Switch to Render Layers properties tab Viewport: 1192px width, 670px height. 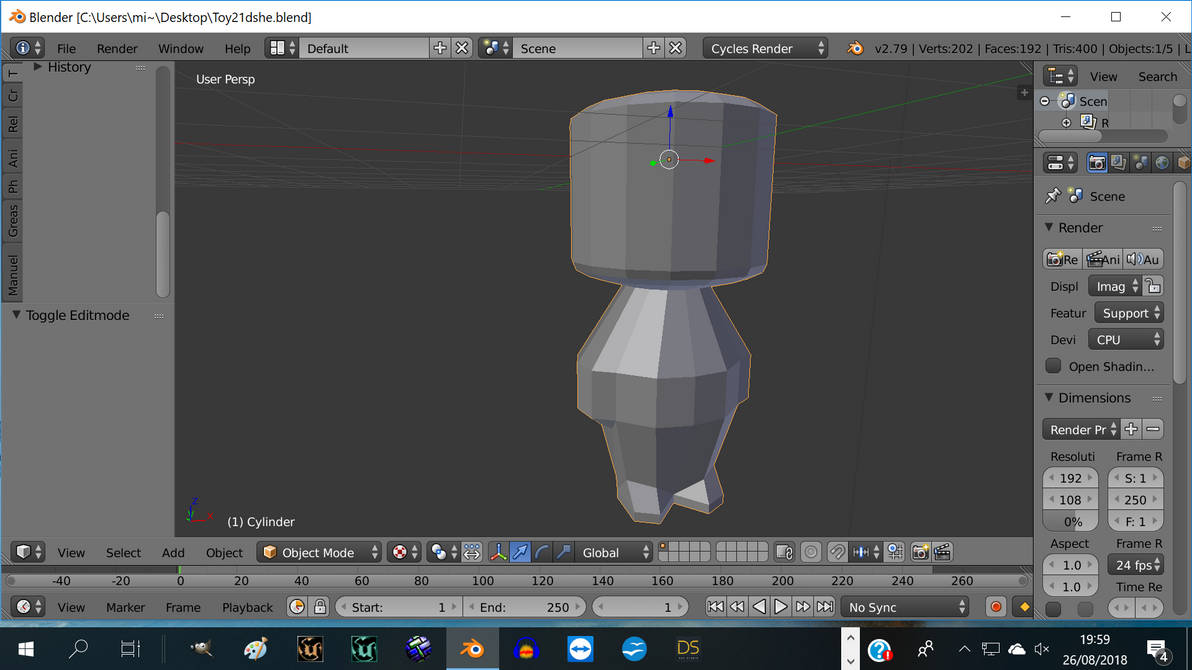[x=1118, y=163]
